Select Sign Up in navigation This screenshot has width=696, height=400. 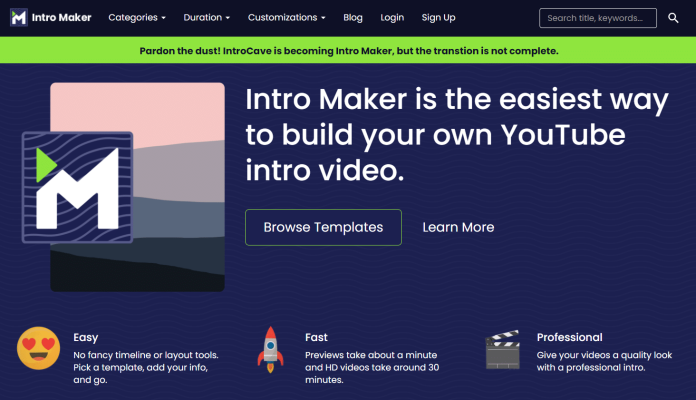[438, 18]
